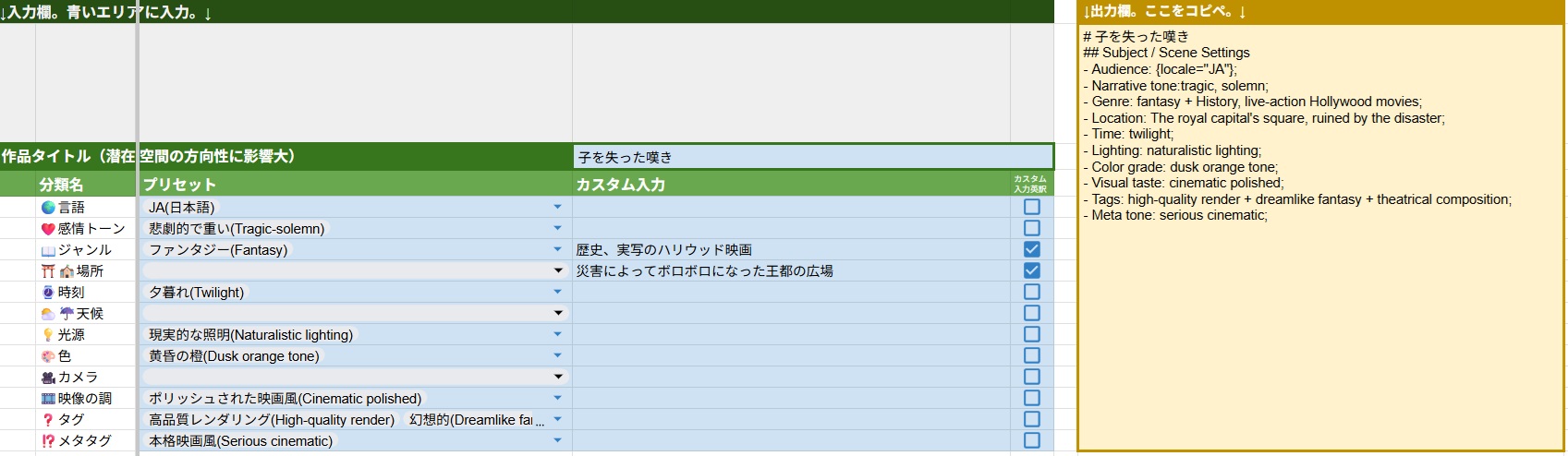Open the 夕暮れ(Twilight) time preset dropdown
The height and width of the screenshot is (456, 1568).
click(557, 293)
